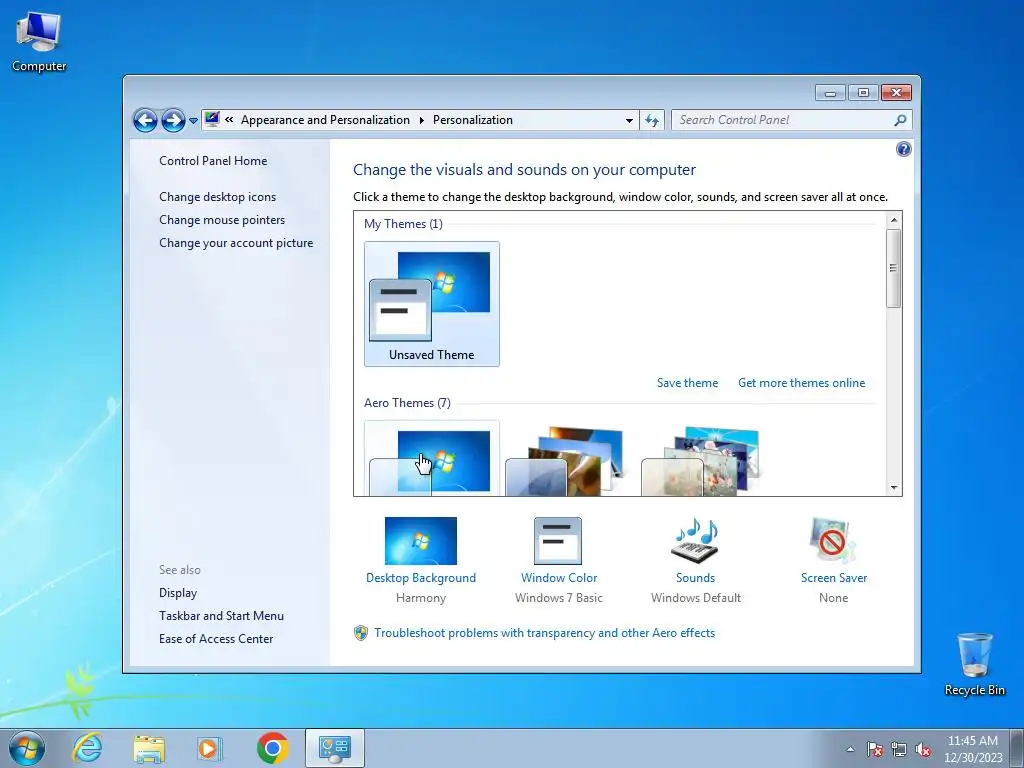Open the recent pages dropdown beside Forward

(x=193, y=121)
